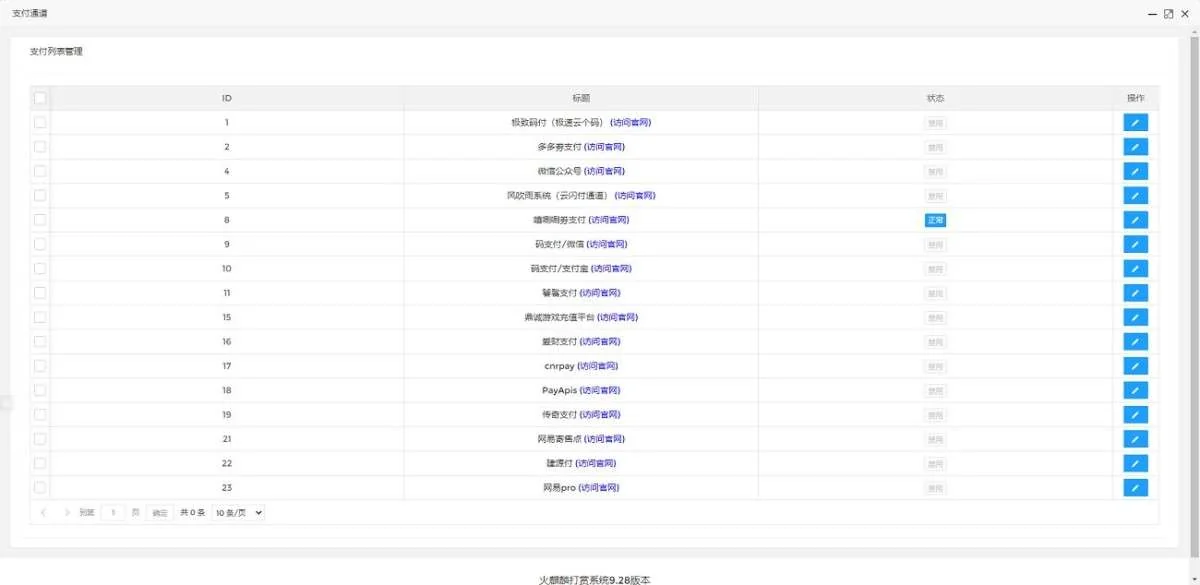Select the checkbox for row ID 17
1200x585 pixels.
pyautogui.click(x=40, y=366)
